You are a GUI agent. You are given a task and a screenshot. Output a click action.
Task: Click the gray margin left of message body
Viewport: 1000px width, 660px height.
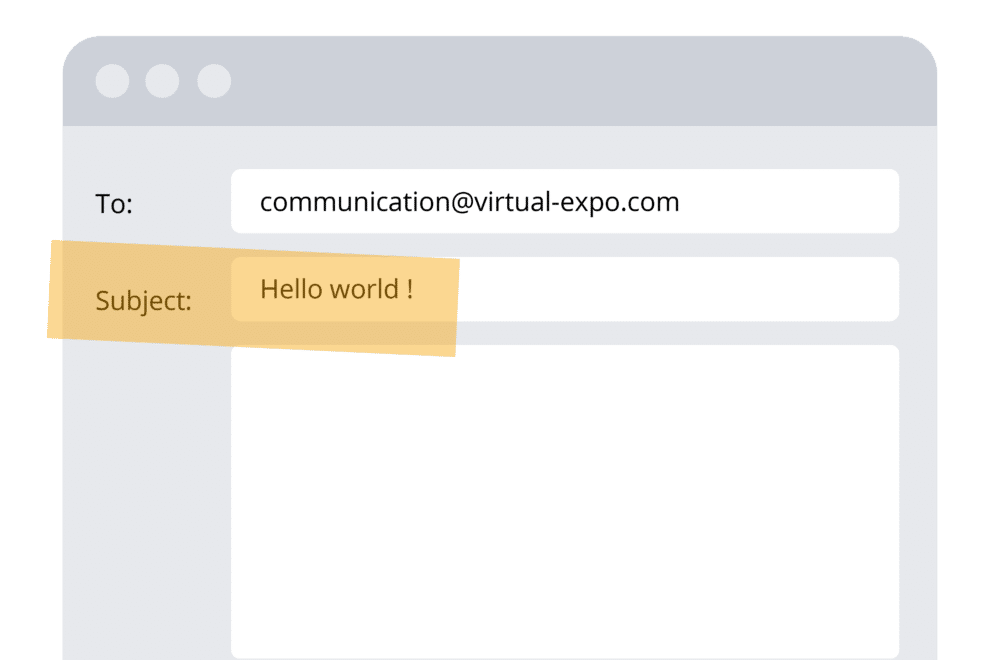pos(146,500)
